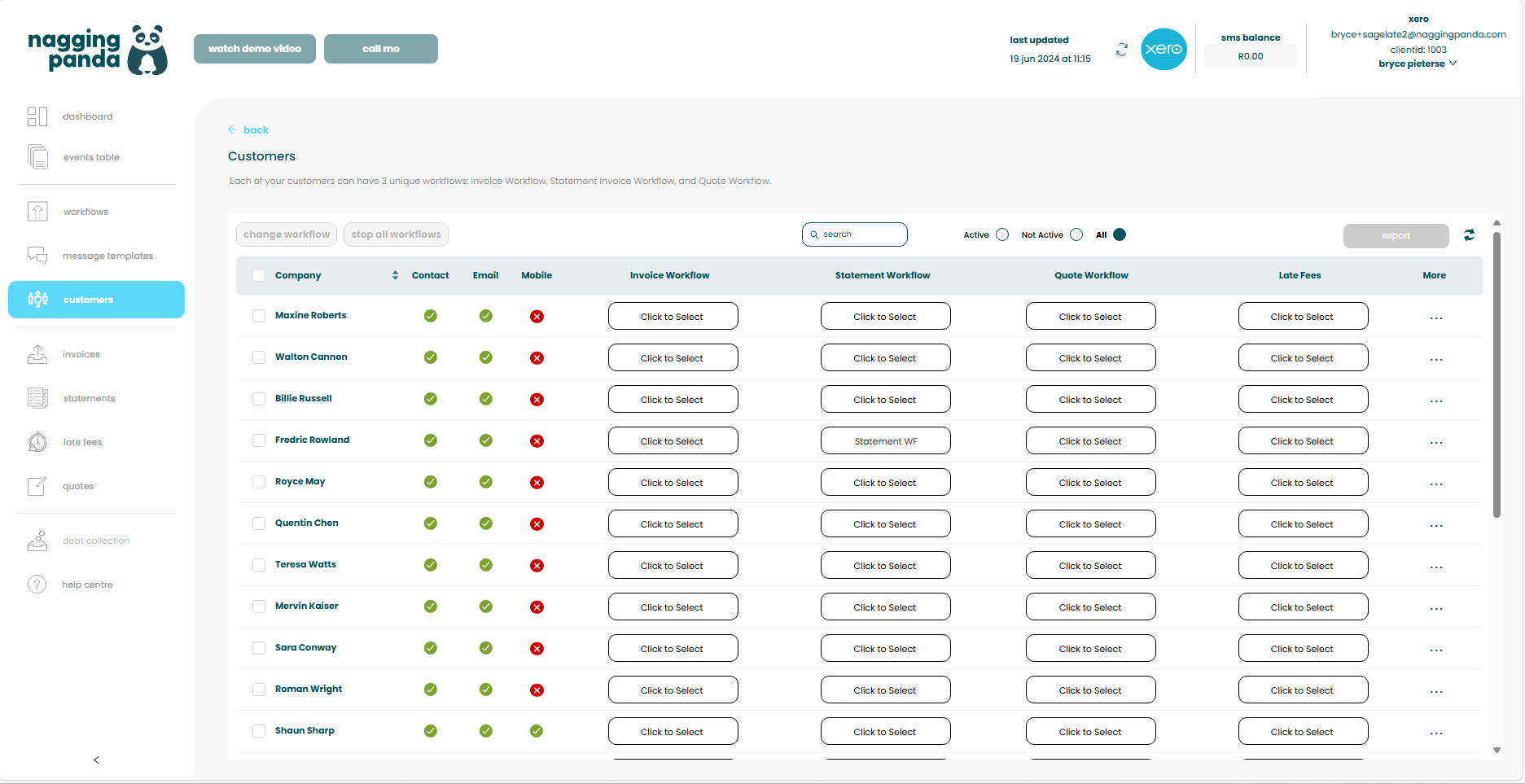Click watch demo video button
This screenshot has height=784, width=1525.
(x=254, y=49)
